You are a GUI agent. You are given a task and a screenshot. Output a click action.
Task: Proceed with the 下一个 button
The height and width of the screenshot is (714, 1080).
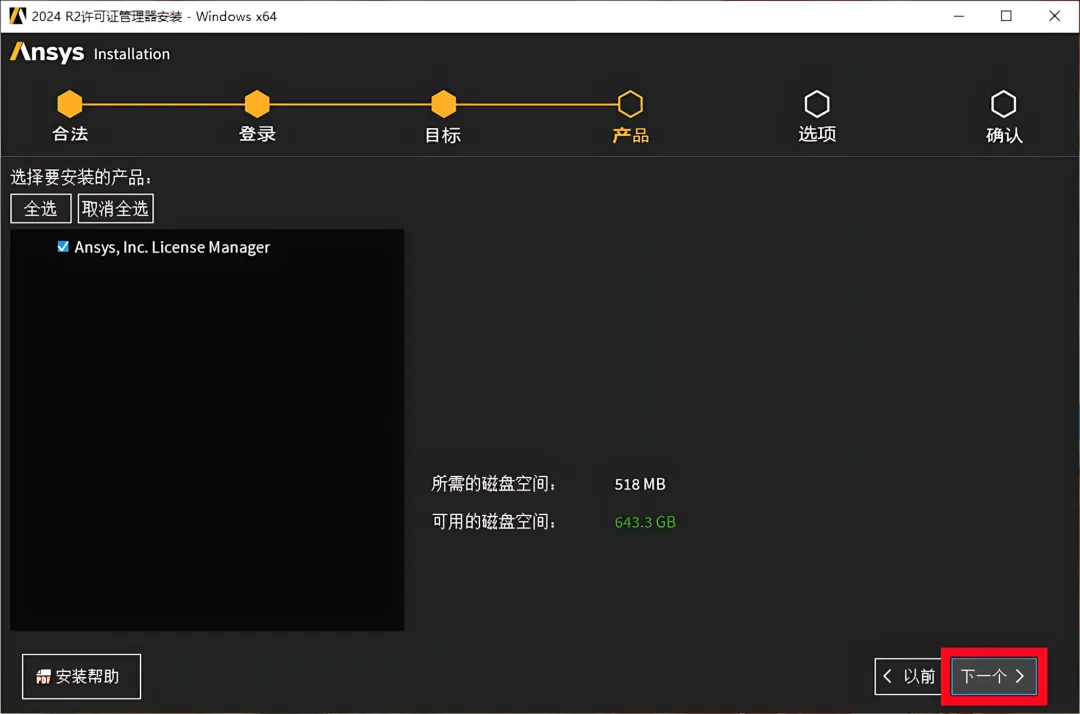point(993,676)
